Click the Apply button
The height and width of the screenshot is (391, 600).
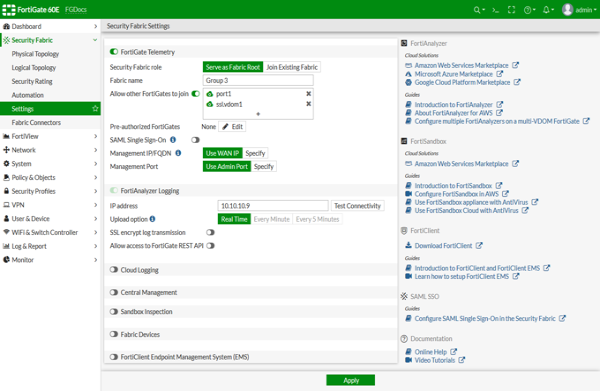[351, 380]
